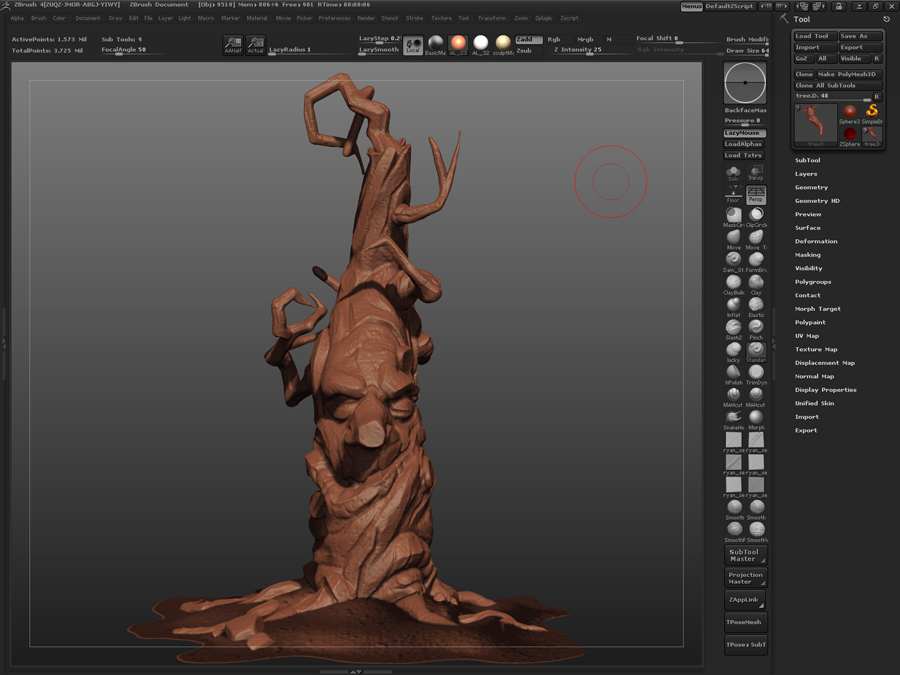Click the LoadAlphas button

(744, 144)
